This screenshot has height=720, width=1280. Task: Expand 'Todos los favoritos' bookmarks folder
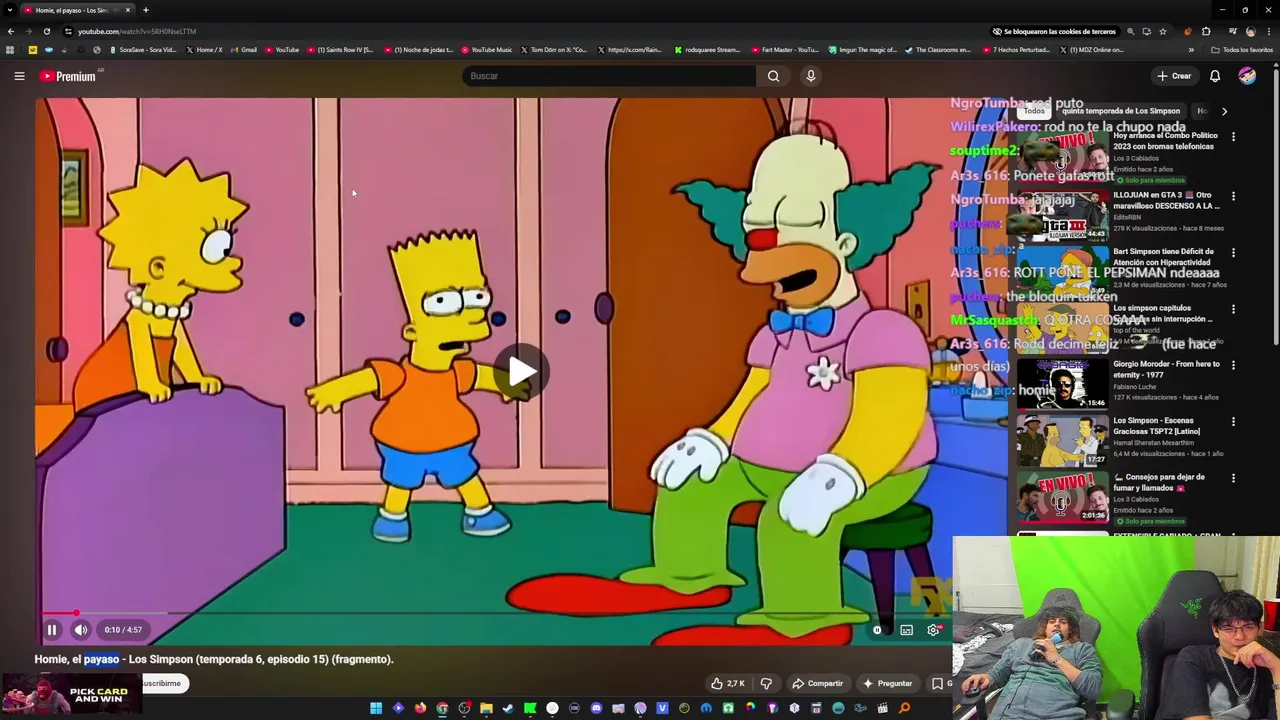click(x=1242, y=50)
